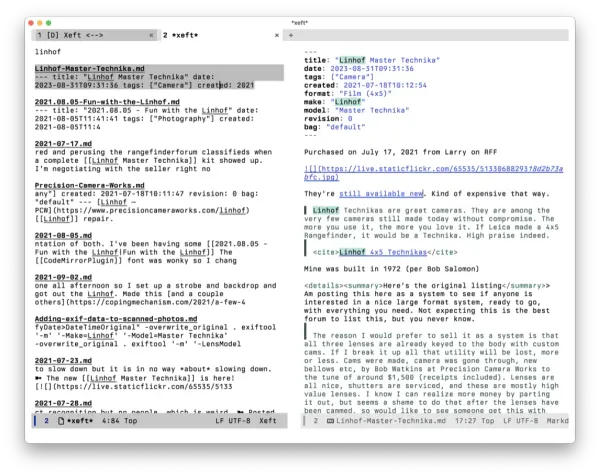Click the file icon in xeft mode line
Image resolution: width=600 pixels, height=476 pixels.
[x=61, y=421]
